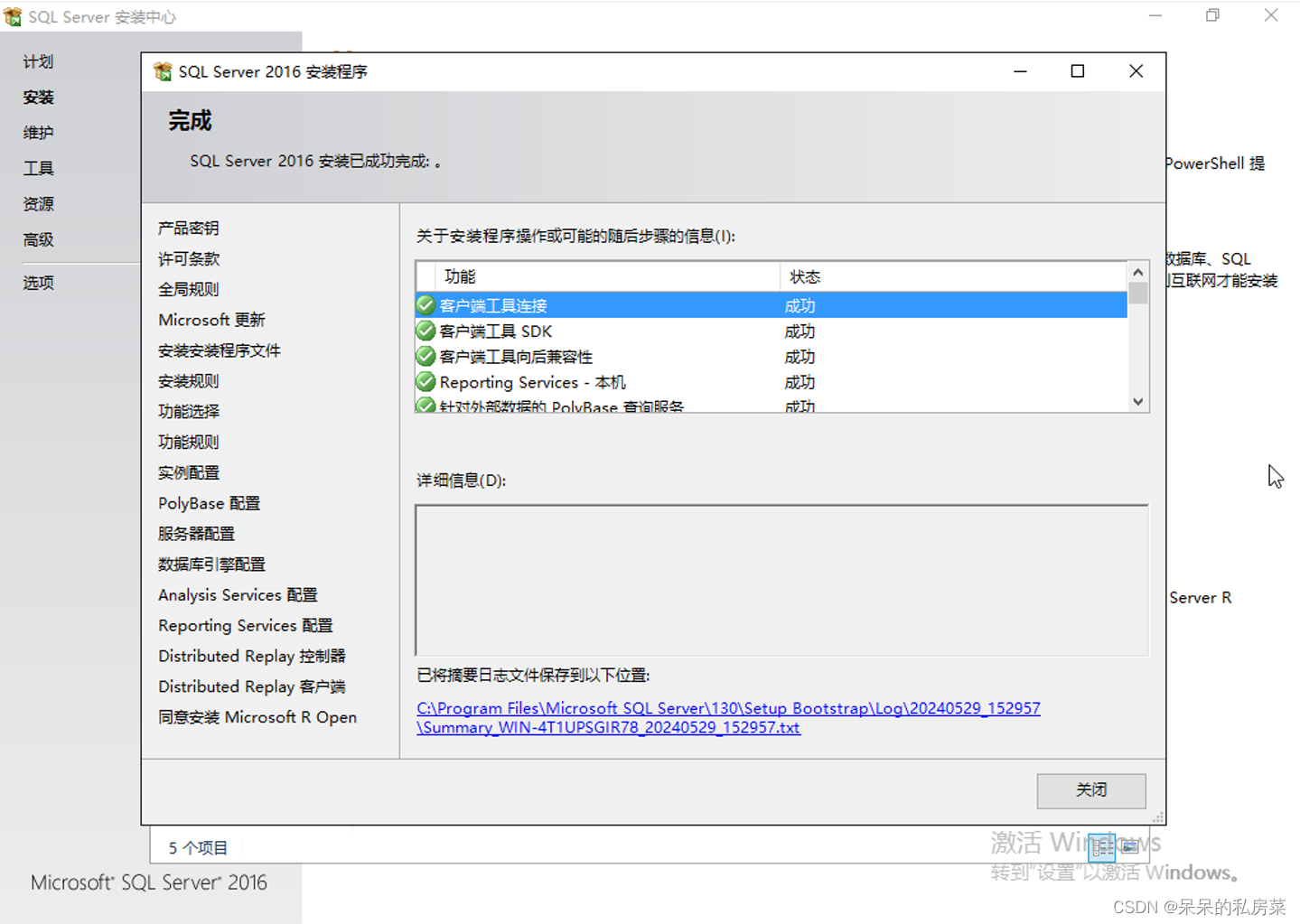Click the green check icon for 客户端工具向后兼容性
1300x924 pixels.
point(426,356)
